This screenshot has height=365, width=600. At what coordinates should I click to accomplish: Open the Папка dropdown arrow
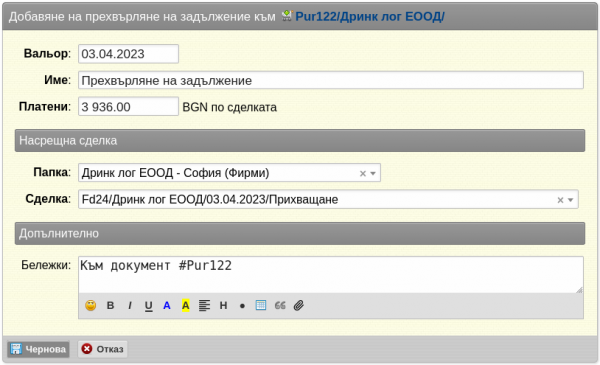point(373,173)
